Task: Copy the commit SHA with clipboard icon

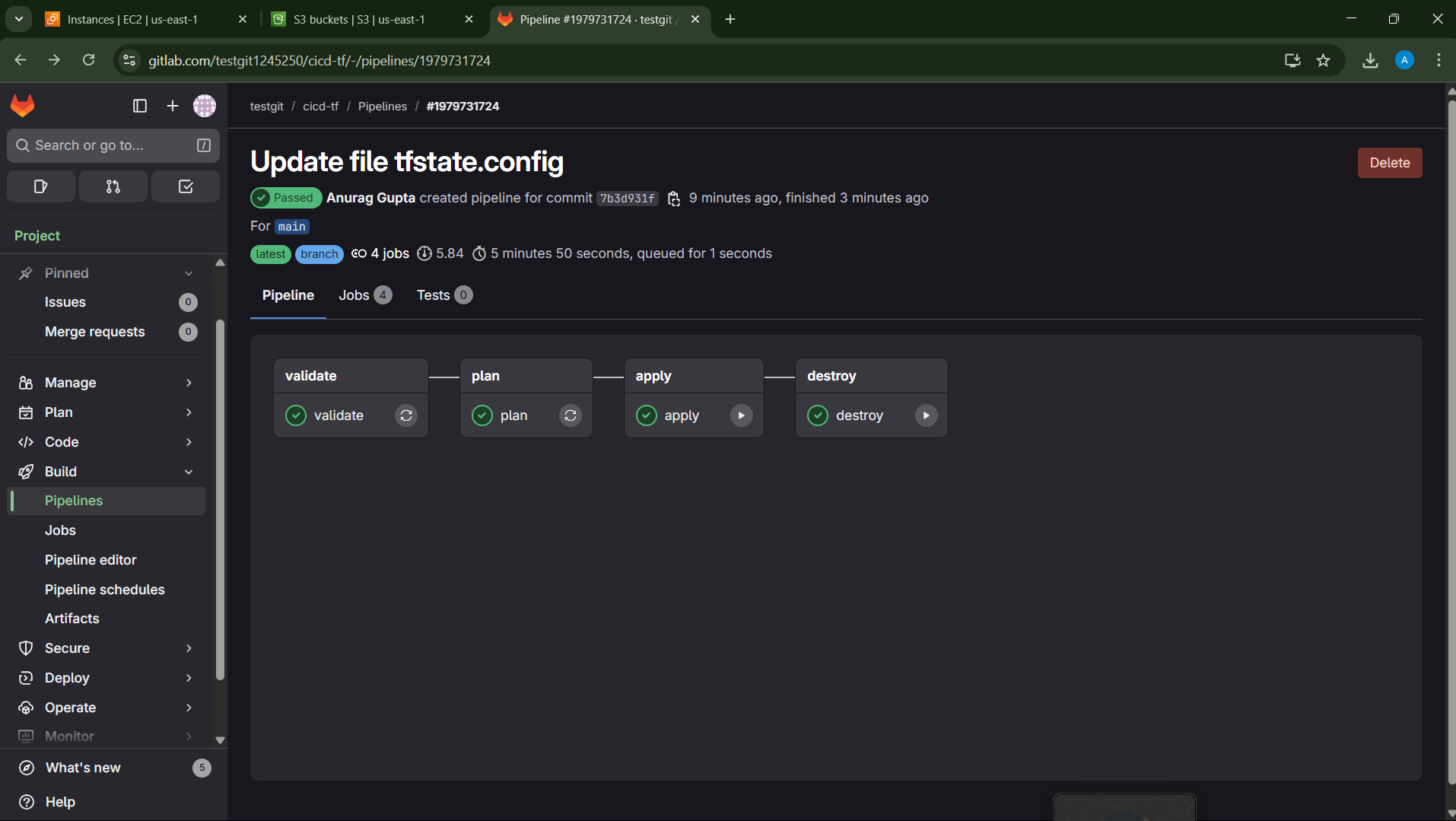Action: pyautogui.click(x=673, y=199)
